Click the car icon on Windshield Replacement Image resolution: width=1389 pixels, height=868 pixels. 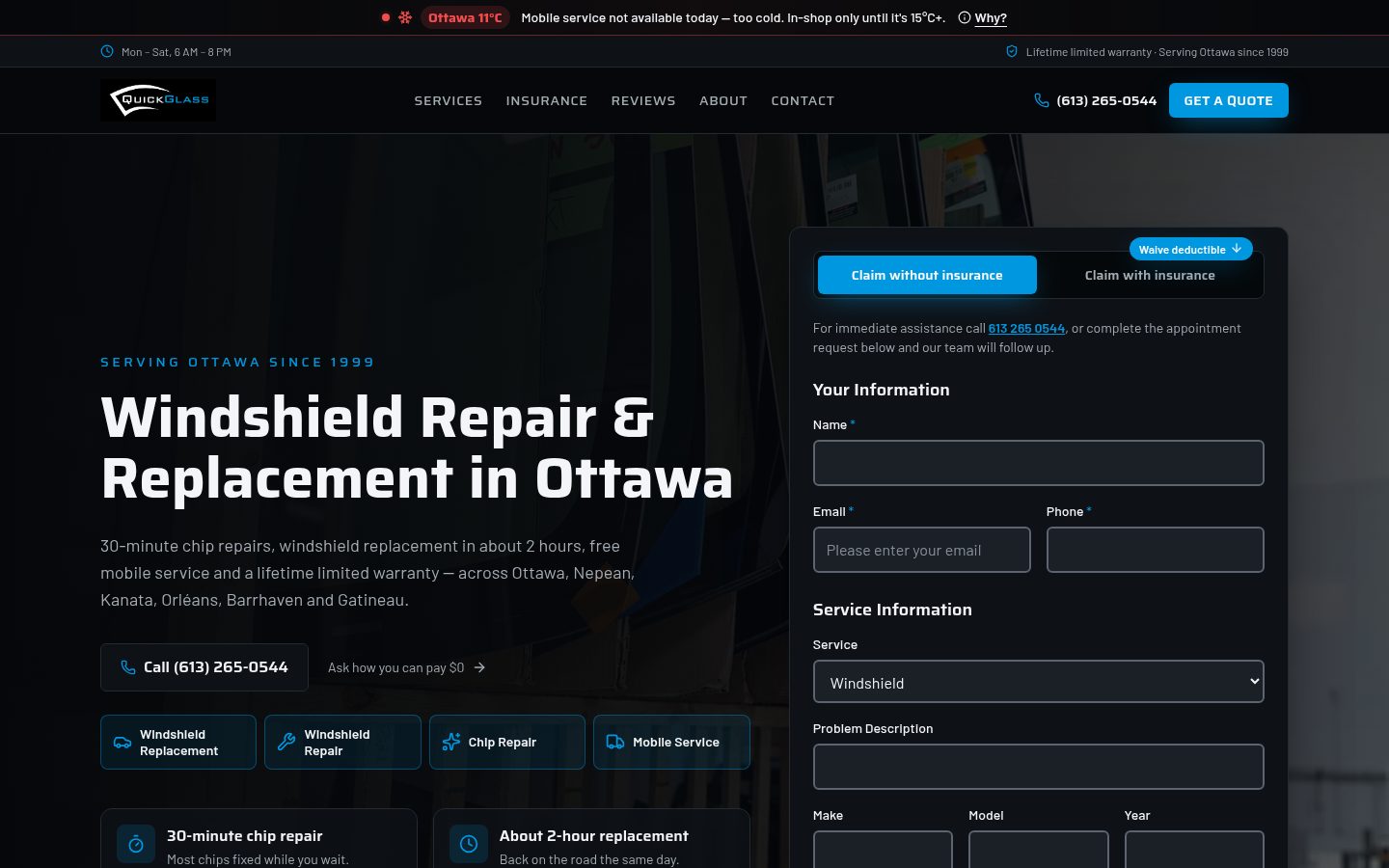pos(123,743)
